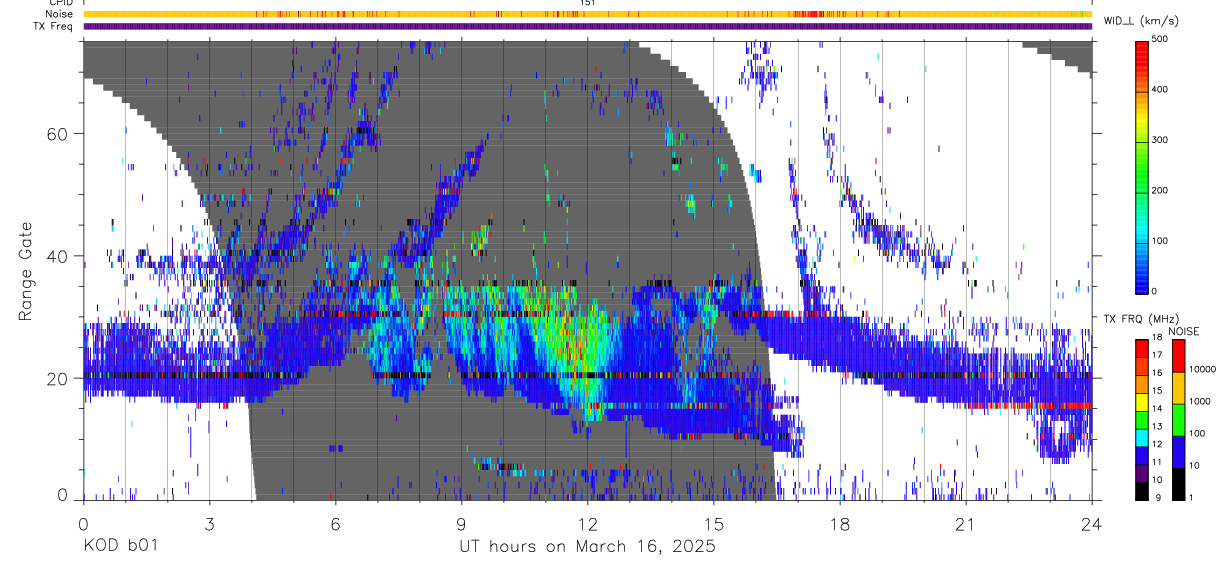Click the purple TX Freq strip above the plot

coord(587,26)
